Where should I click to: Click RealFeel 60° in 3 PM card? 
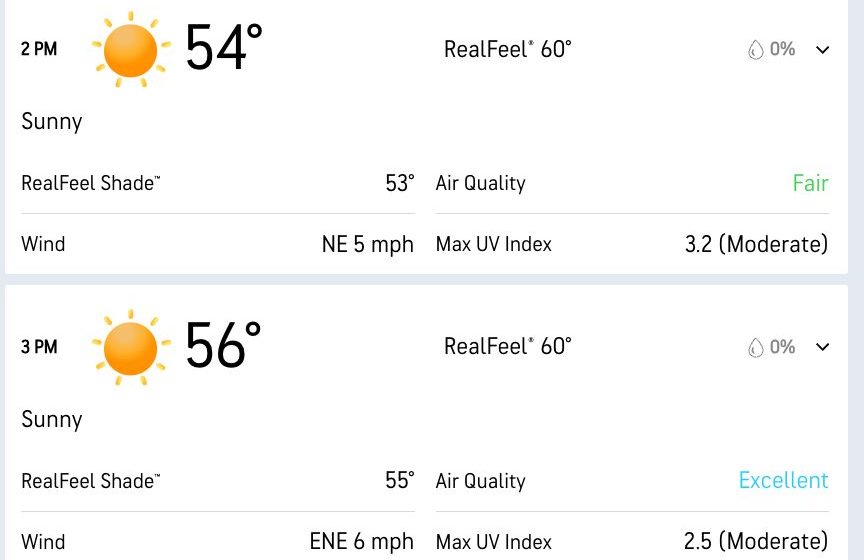click(507, 346)
